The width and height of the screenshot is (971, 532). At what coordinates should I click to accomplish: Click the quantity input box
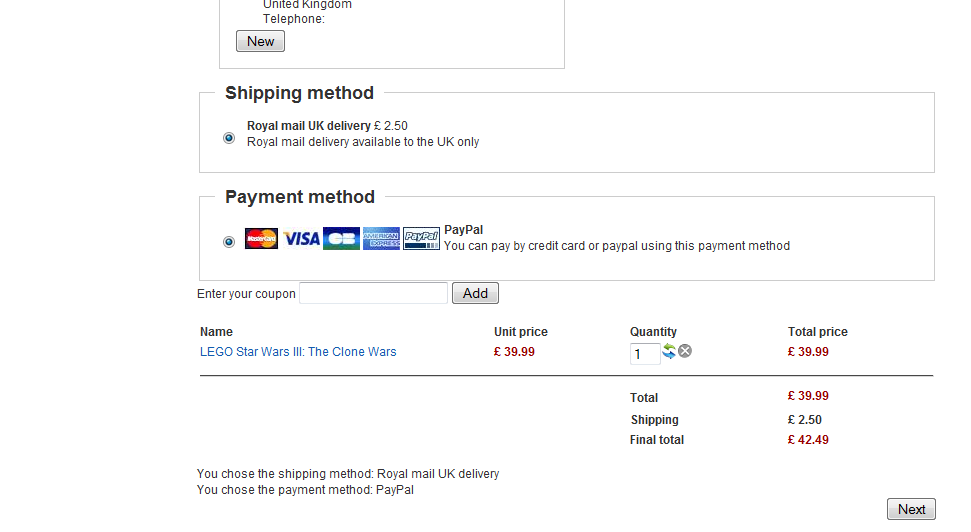coord(645,354)
